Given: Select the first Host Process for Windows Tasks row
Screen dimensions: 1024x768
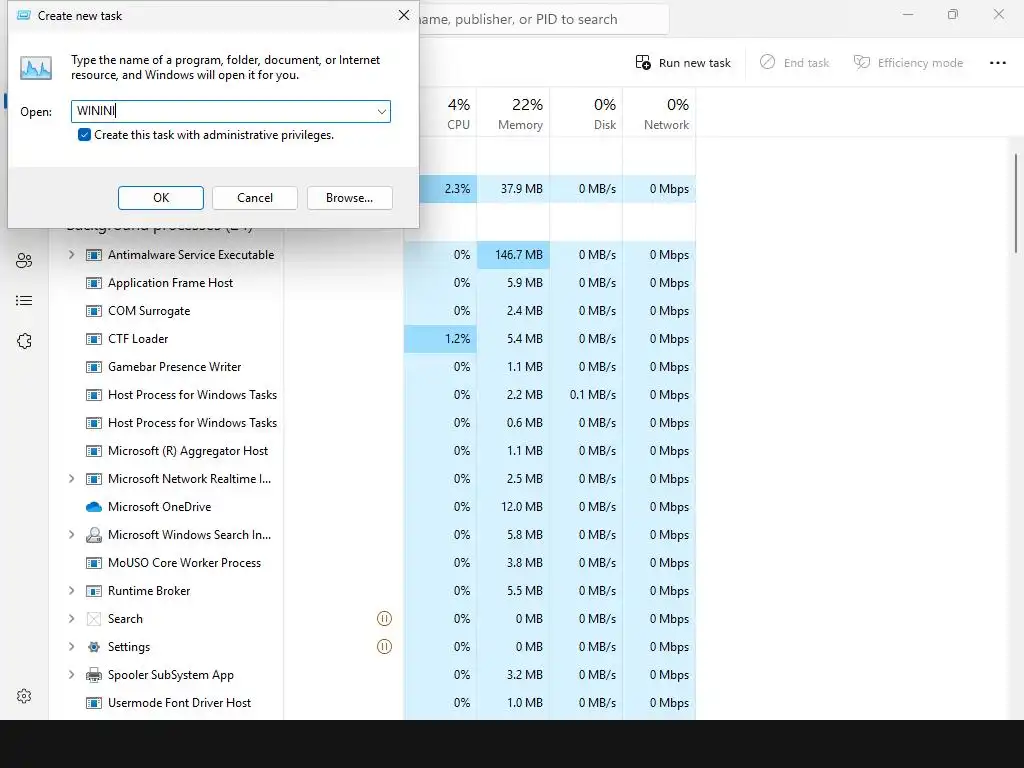Looking at the screenshot, I should [372, 395].
